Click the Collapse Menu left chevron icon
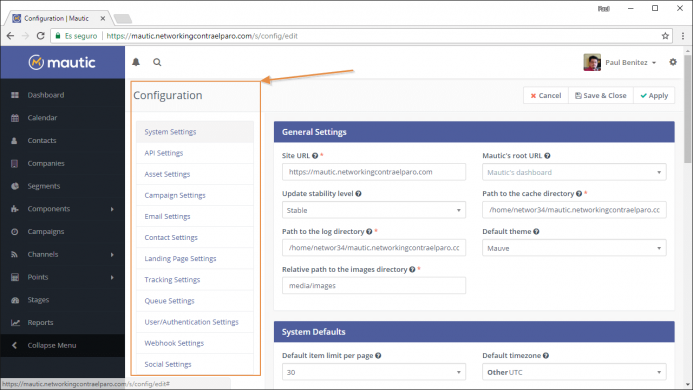The height and width of the screenshot is (390, 693). click(15, 345)
